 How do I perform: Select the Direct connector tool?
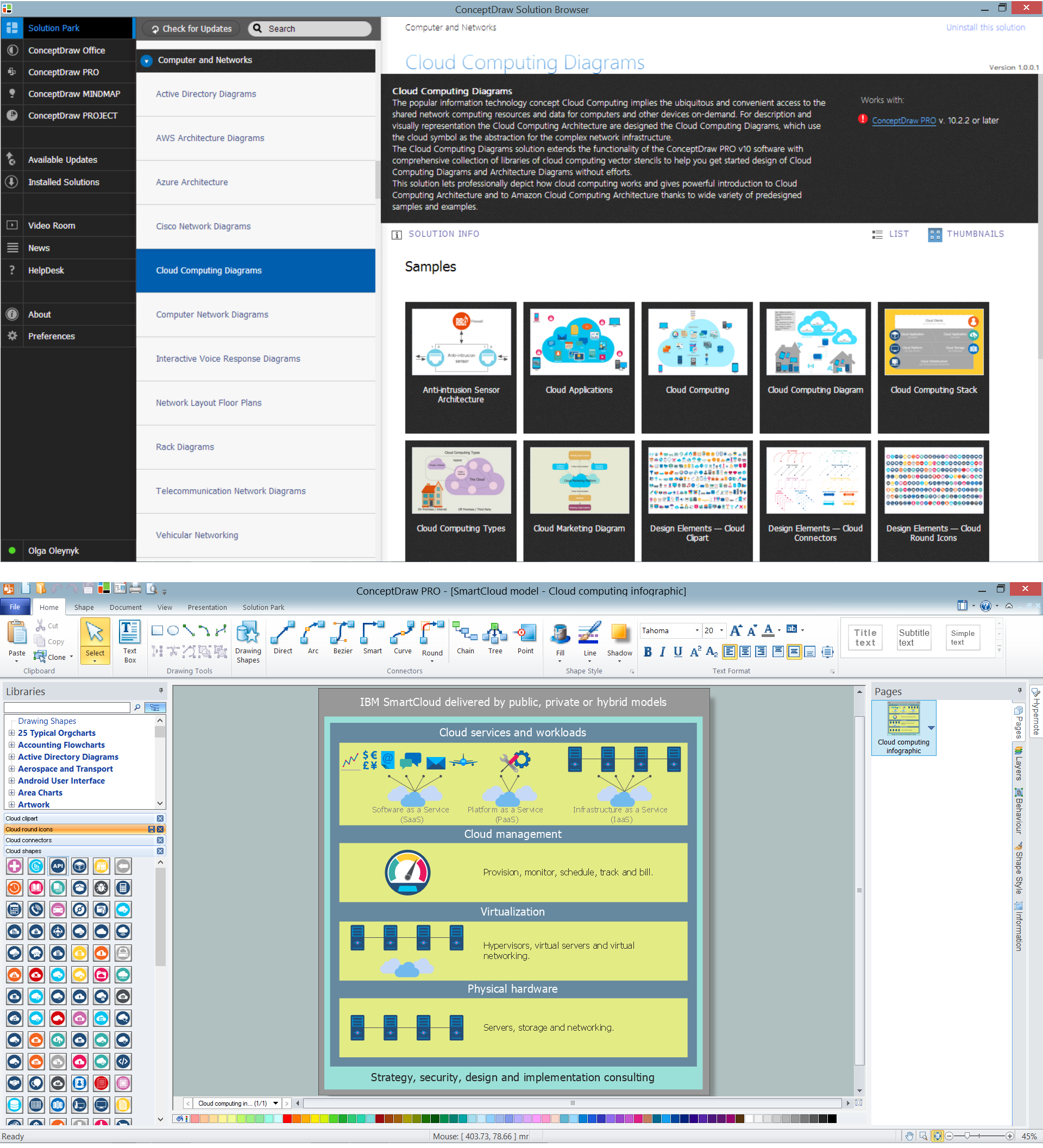coord(282,638)
